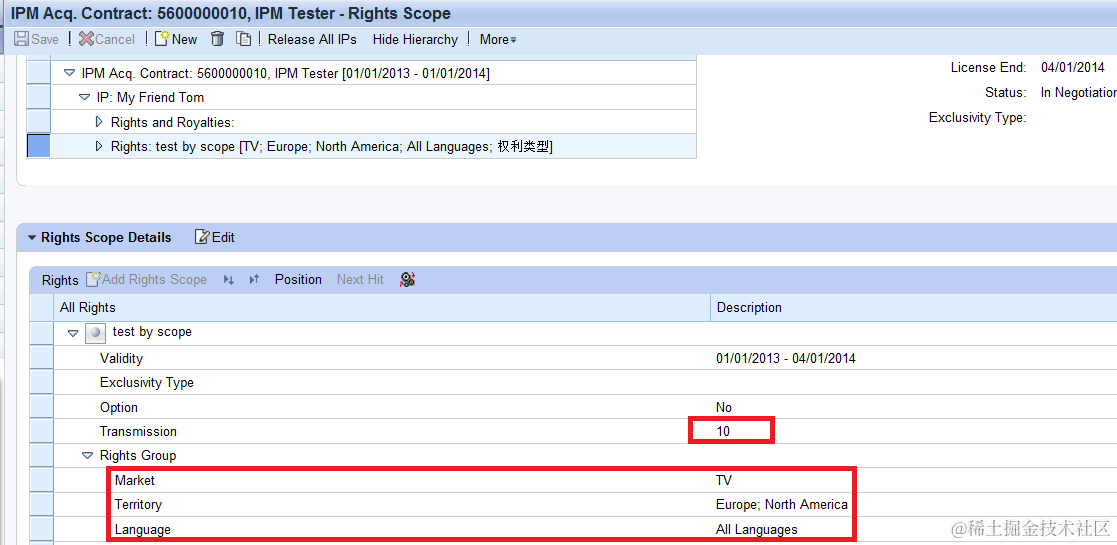1117x545 pixels.
Task: Click the Status value In Negotiation
Action: (1079, 93)
